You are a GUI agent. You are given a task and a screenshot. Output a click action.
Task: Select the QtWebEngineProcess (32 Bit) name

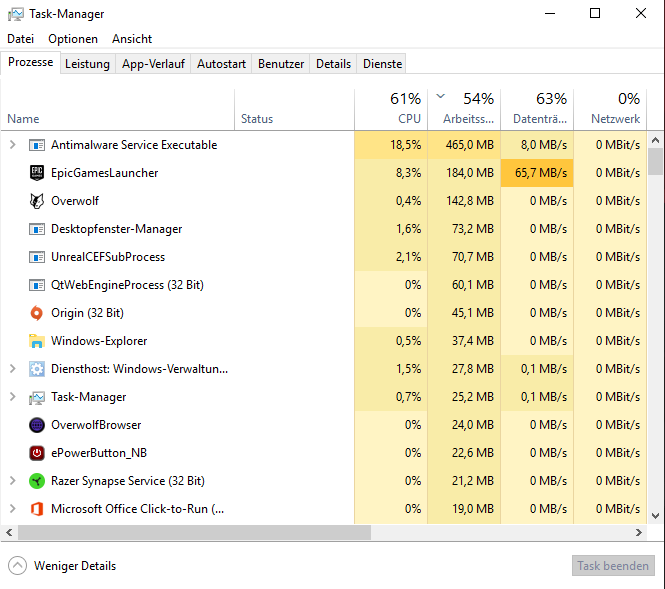[127, 285]
